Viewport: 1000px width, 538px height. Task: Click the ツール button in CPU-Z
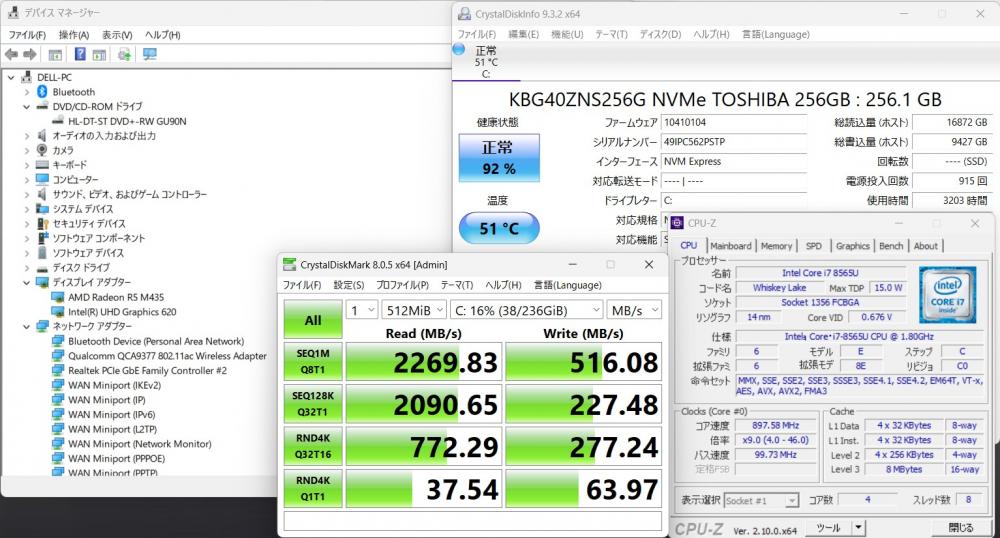point(828,528)
